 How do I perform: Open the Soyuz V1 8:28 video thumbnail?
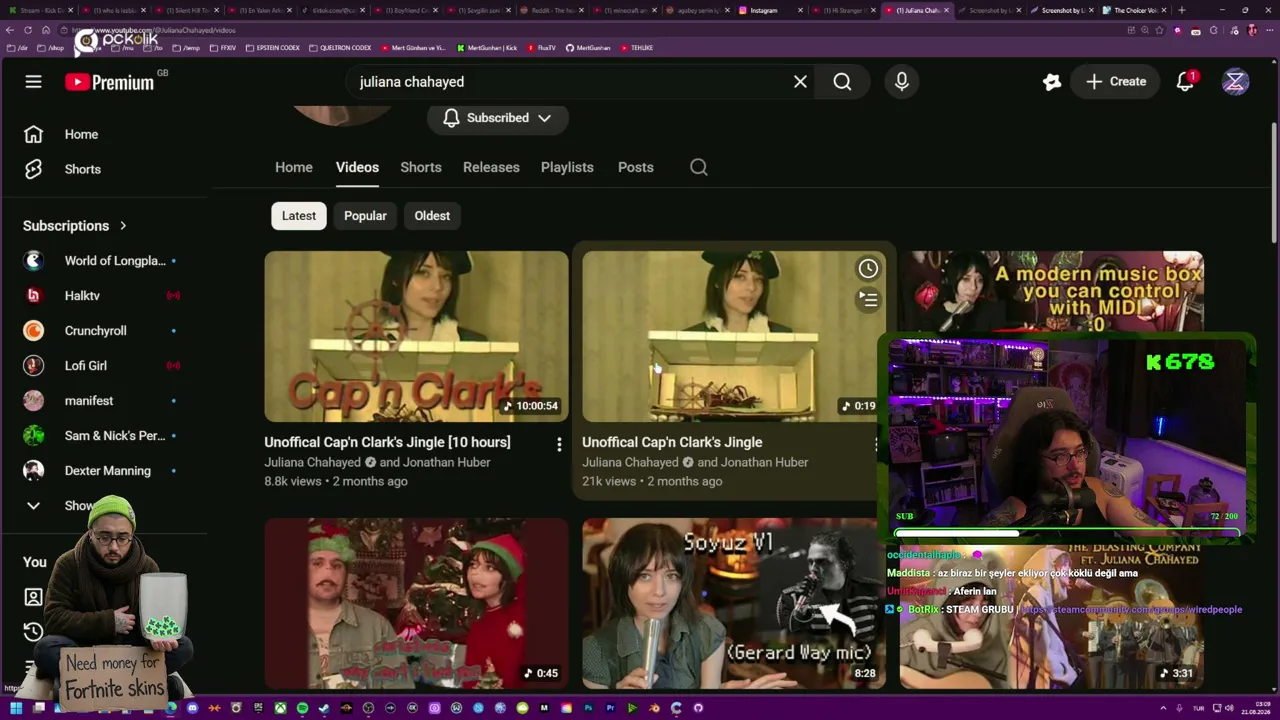coord(733,604)
